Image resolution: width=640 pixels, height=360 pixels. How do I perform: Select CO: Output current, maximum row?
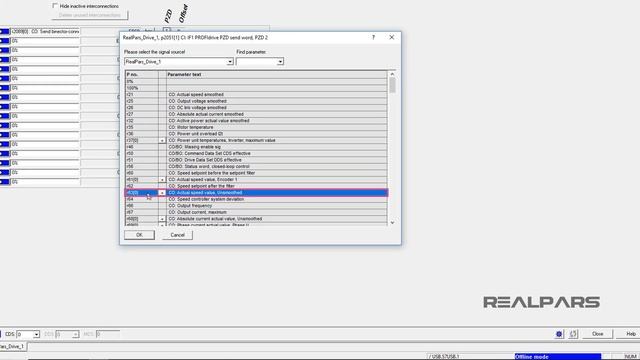click(256, 212)
